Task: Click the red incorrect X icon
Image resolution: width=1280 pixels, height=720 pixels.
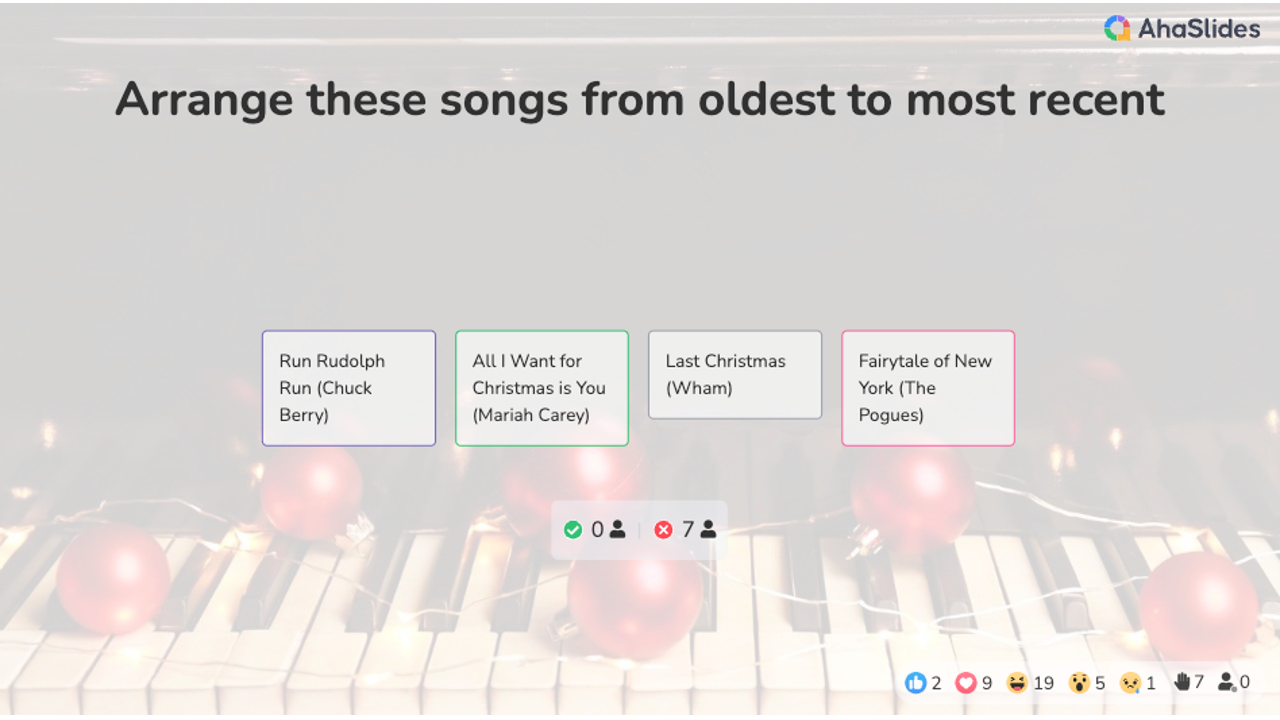Action: 663,530
